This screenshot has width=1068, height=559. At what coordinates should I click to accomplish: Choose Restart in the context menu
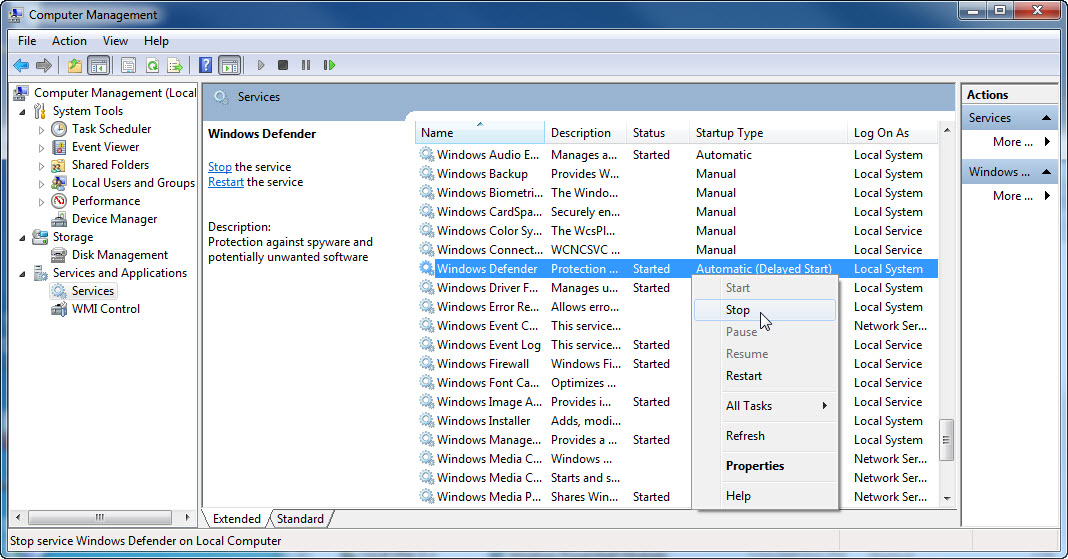765,376
